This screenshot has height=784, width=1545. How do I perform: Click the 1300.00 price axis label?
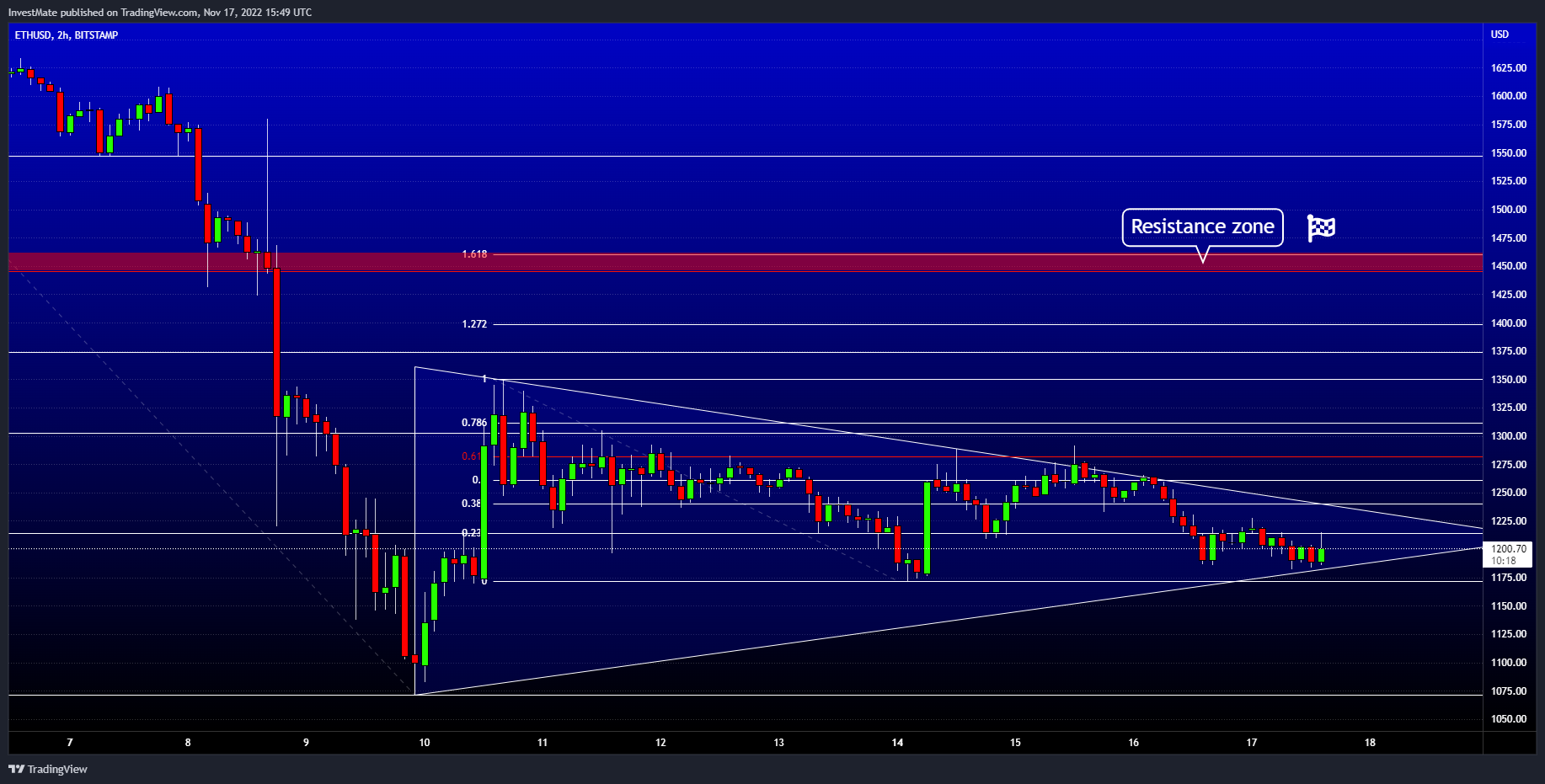(x=1508, y=436)
